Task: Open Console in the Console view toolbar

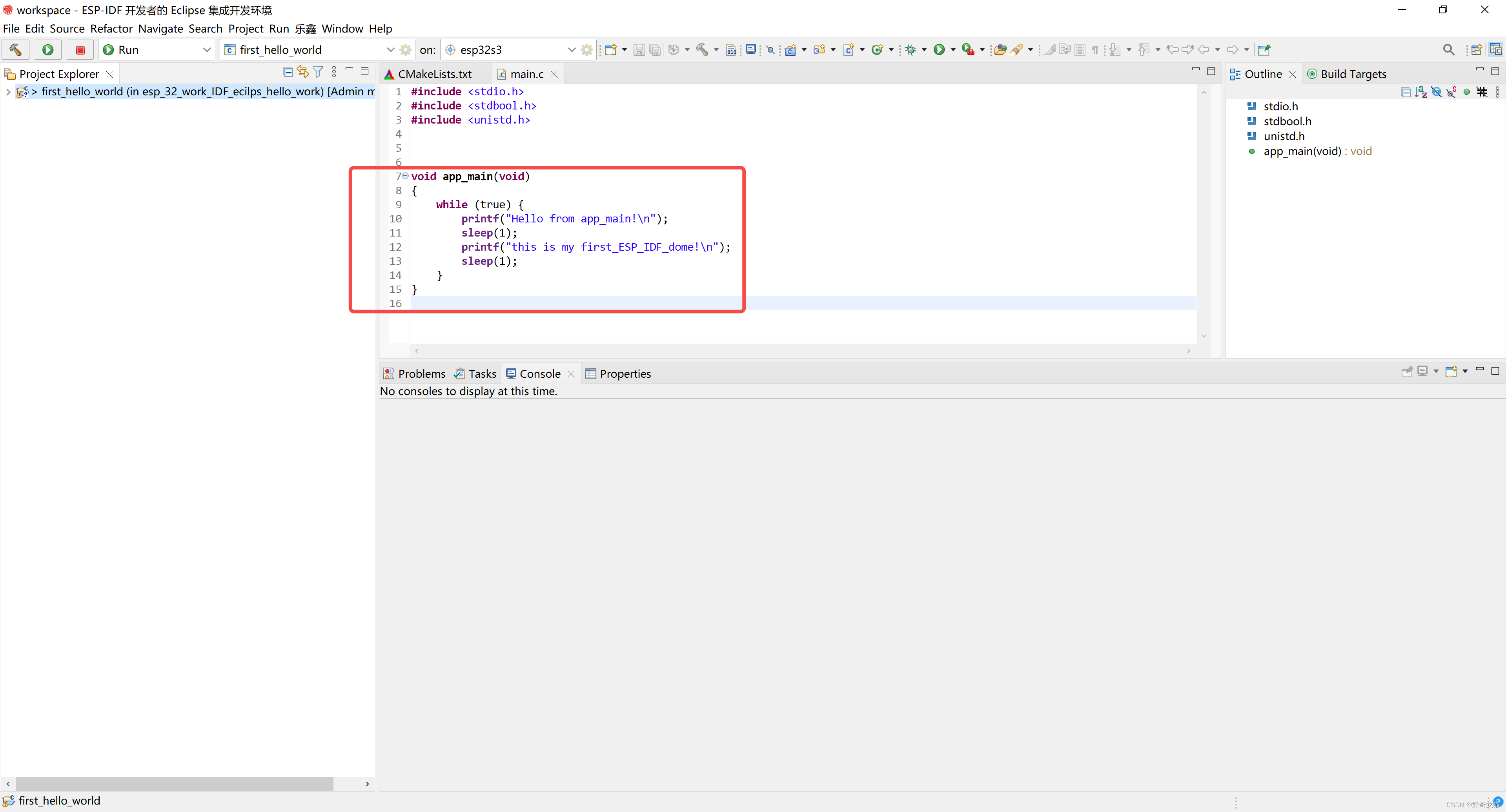Action: (x=1451, y=371)
